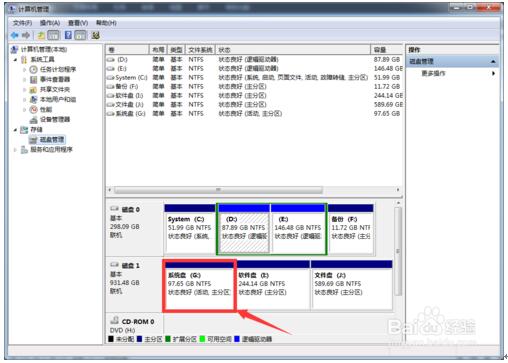Expand the 任务计划程序 node arrow

click(x=25, y=70)
